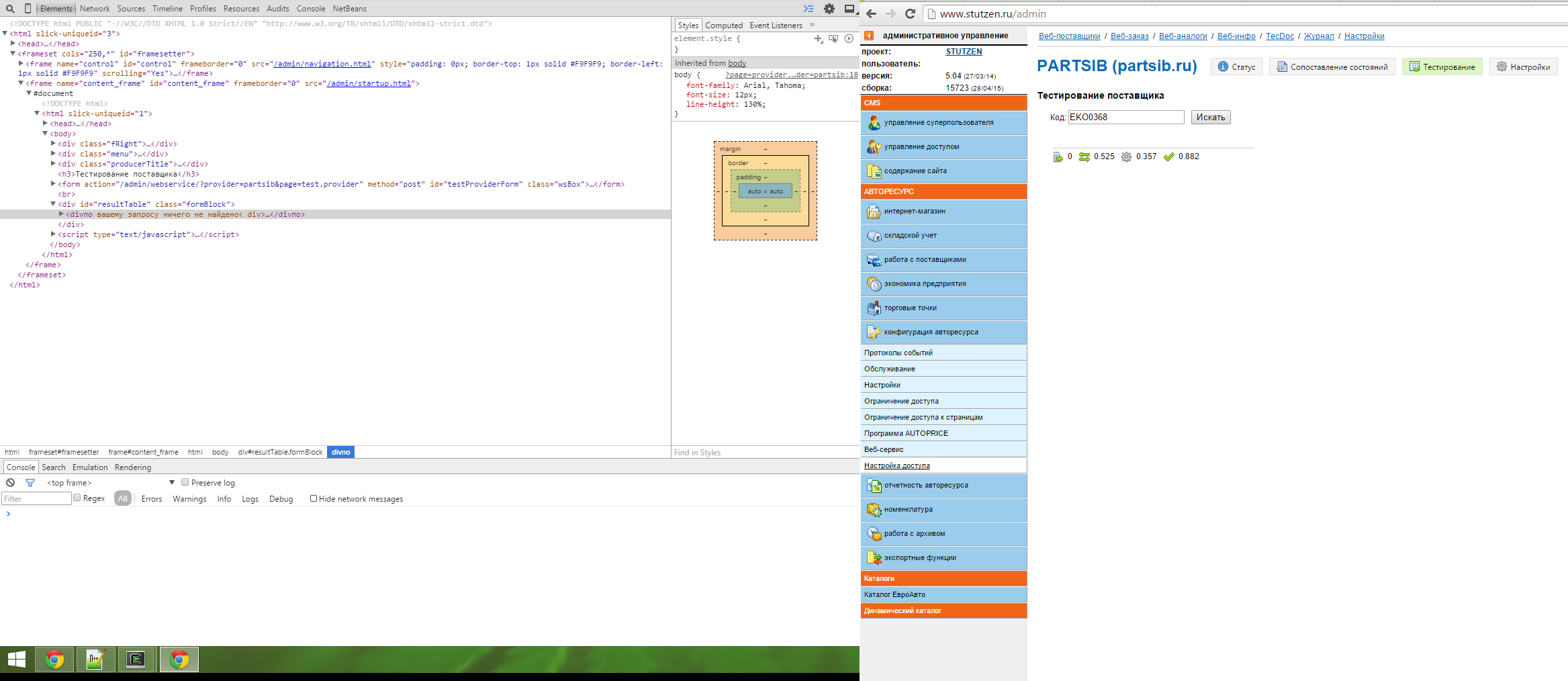This screenshot has height=681, width=1568.
Task: Open the Event Listeners tab
Action: click(776, 26)
